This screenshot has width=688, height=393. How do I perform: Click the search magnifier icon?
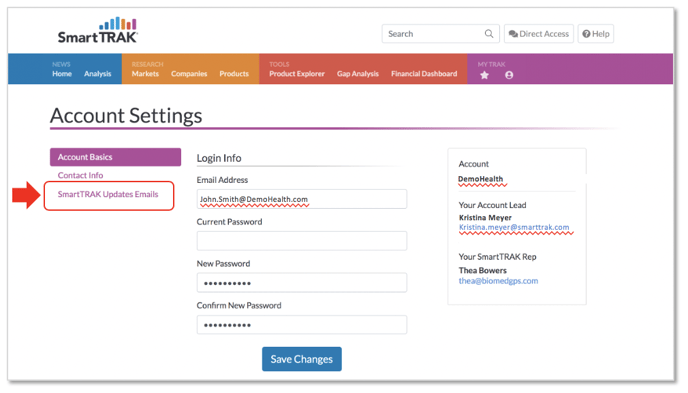click(489, 34)
